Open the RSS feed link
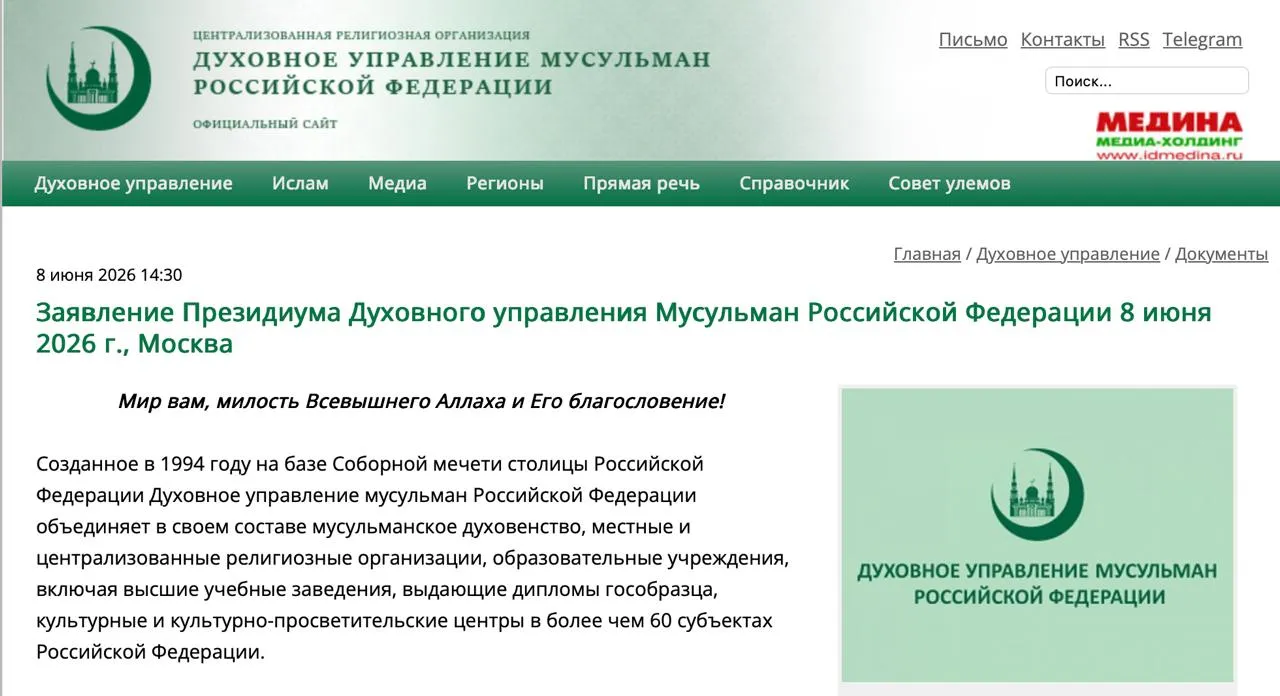This screenshot has width=1280, height=696. 1134,40
